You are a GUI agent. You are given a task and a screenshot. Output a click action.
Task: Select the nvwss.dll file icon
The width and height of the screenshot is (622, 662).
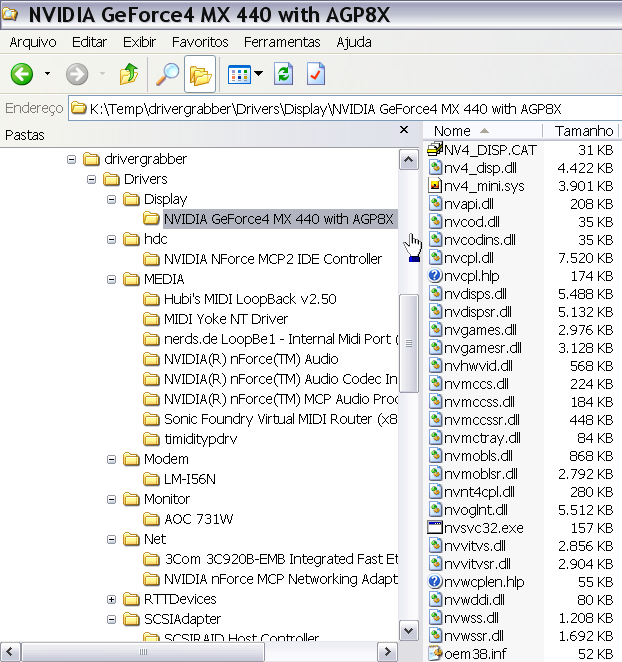pyautogui.click(x=435, y=618)
